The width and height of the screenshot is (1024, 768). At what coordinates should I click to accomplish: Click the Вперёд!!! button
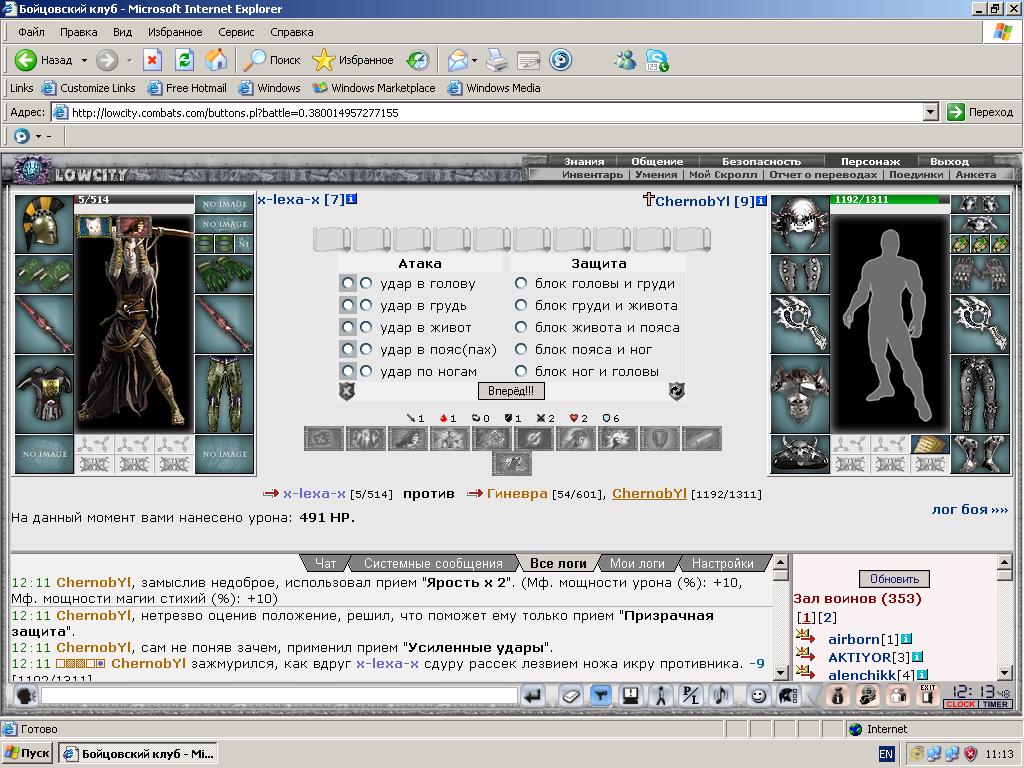[511, 391]
